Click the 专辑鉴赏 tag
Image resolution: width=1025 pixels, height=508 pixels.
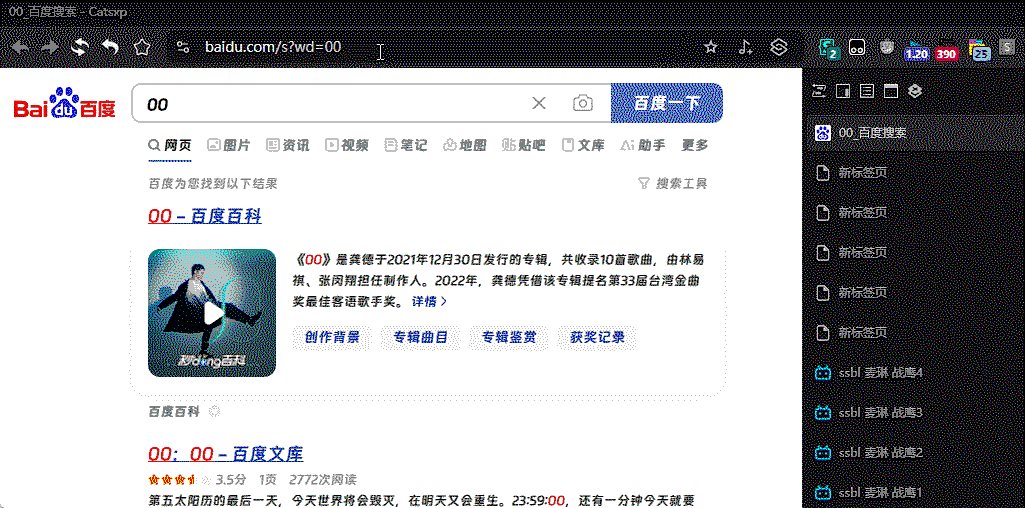click(x=509, y=338)
